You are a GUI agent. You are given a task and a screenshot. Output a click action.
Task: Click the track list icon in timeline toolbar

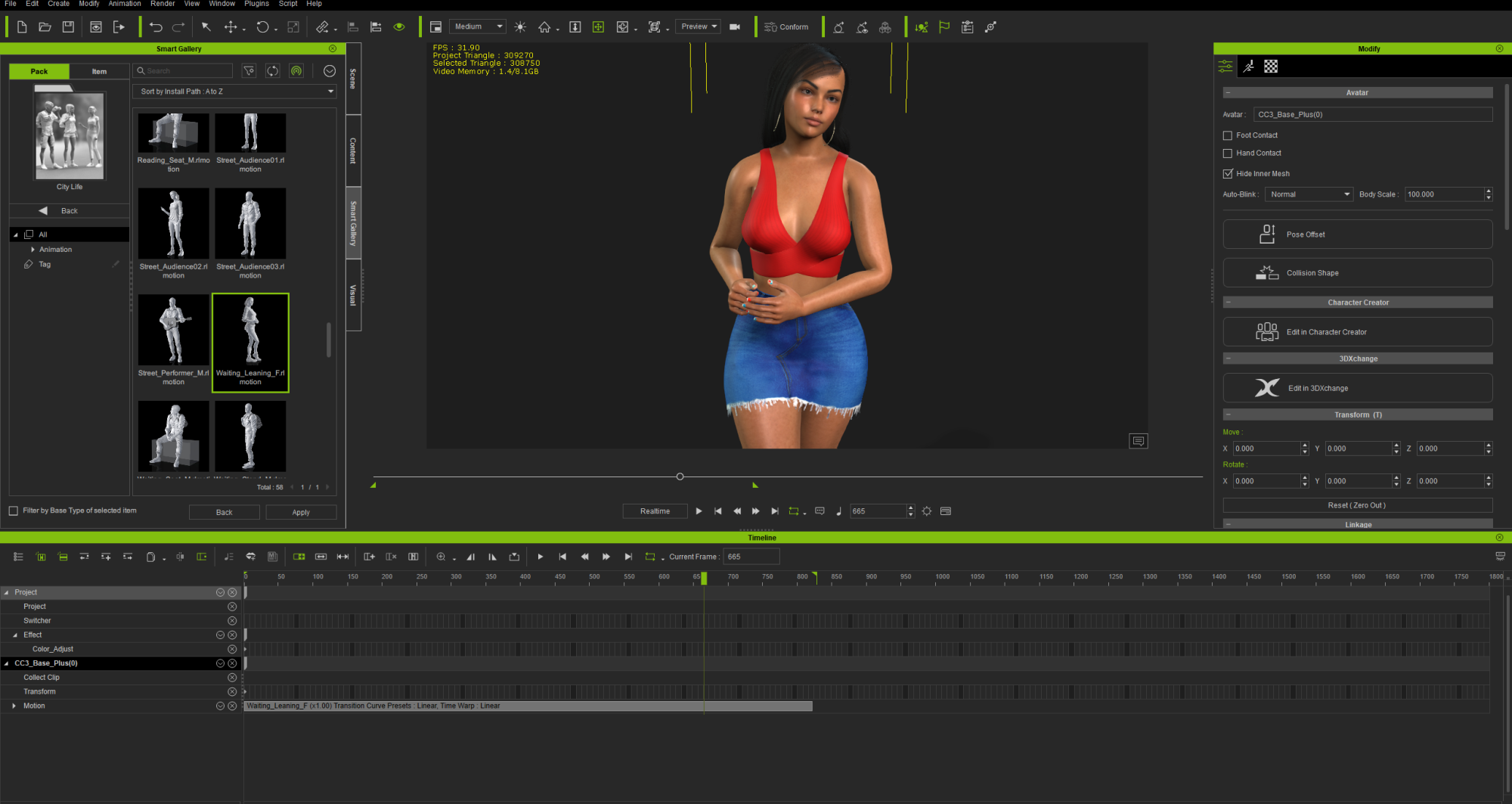pyautogui.click(x=19, y=557)
